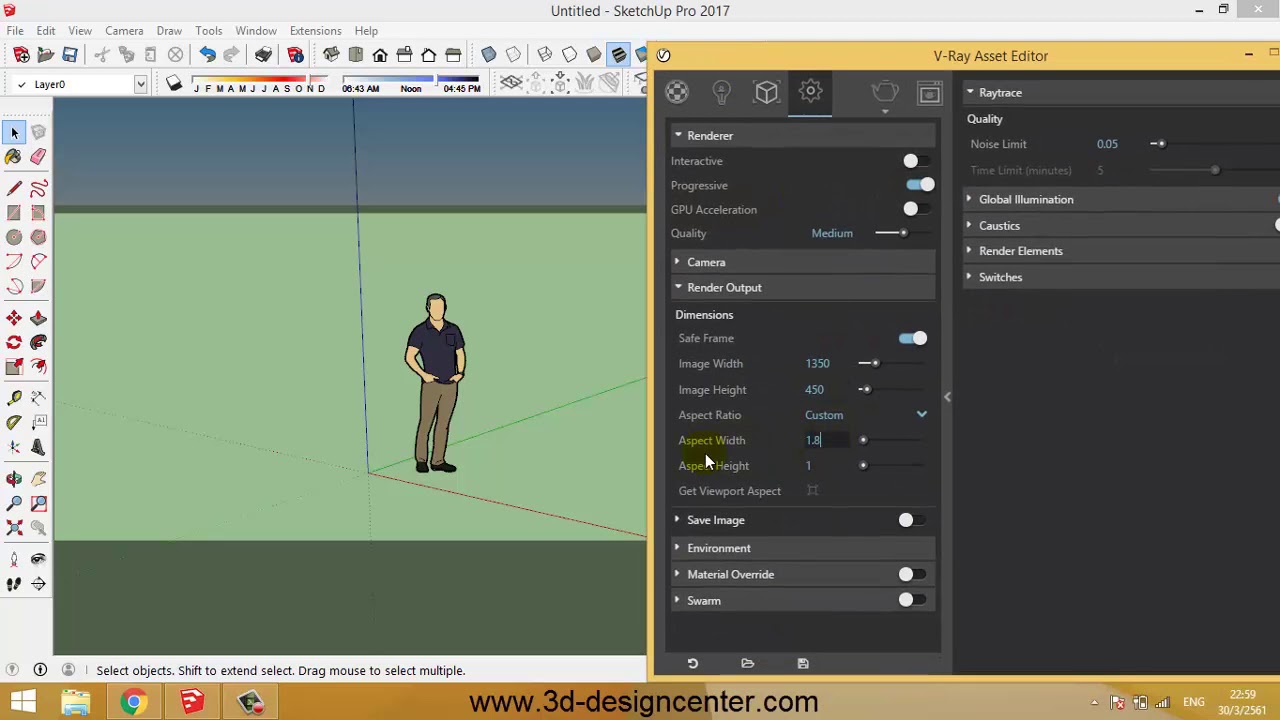
Task: Toggle the Material Override switch
Action: tap(912, 574)
